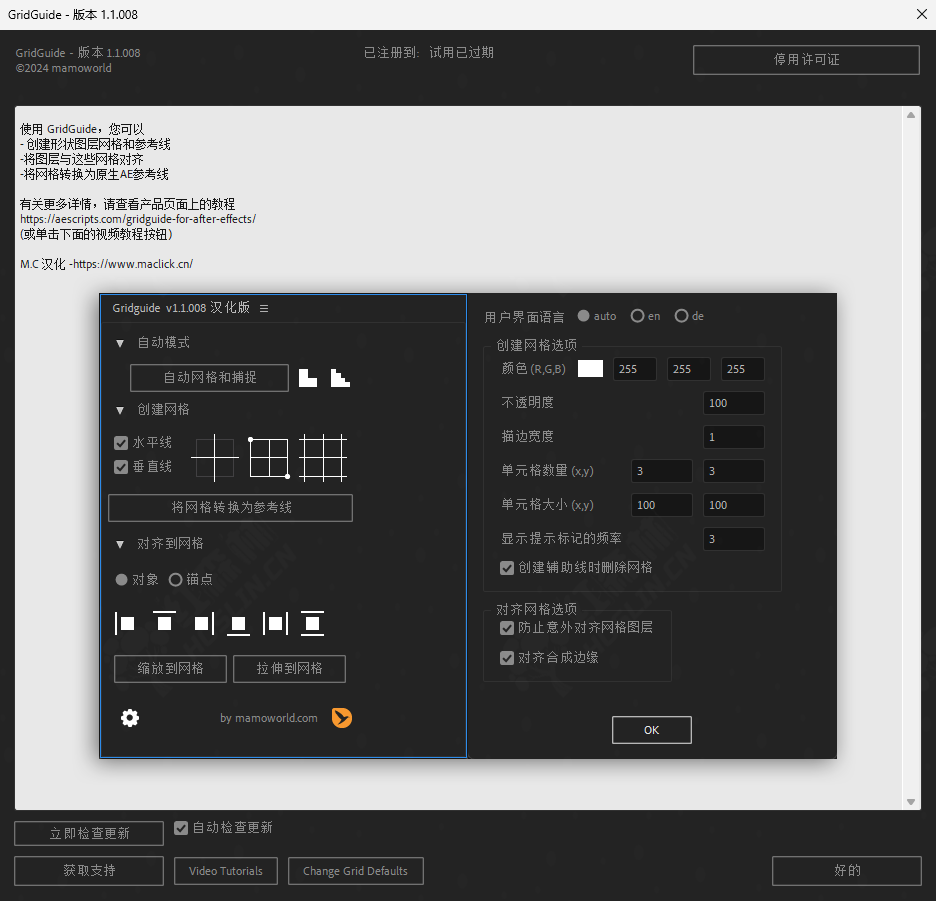Edit the 单元格大小 x field

click(x=661, y=505)
